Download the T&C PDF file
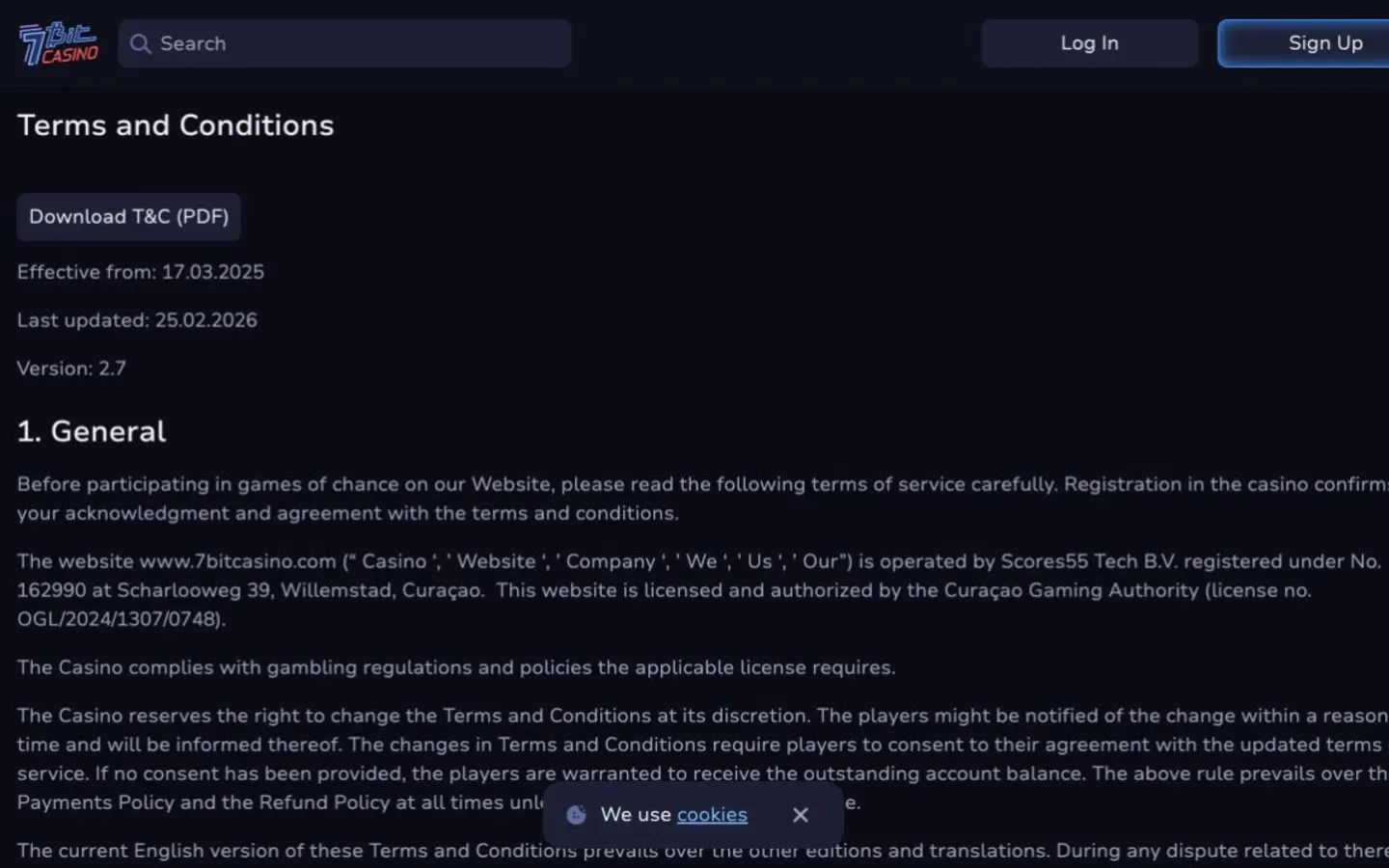 pos(129,217)
